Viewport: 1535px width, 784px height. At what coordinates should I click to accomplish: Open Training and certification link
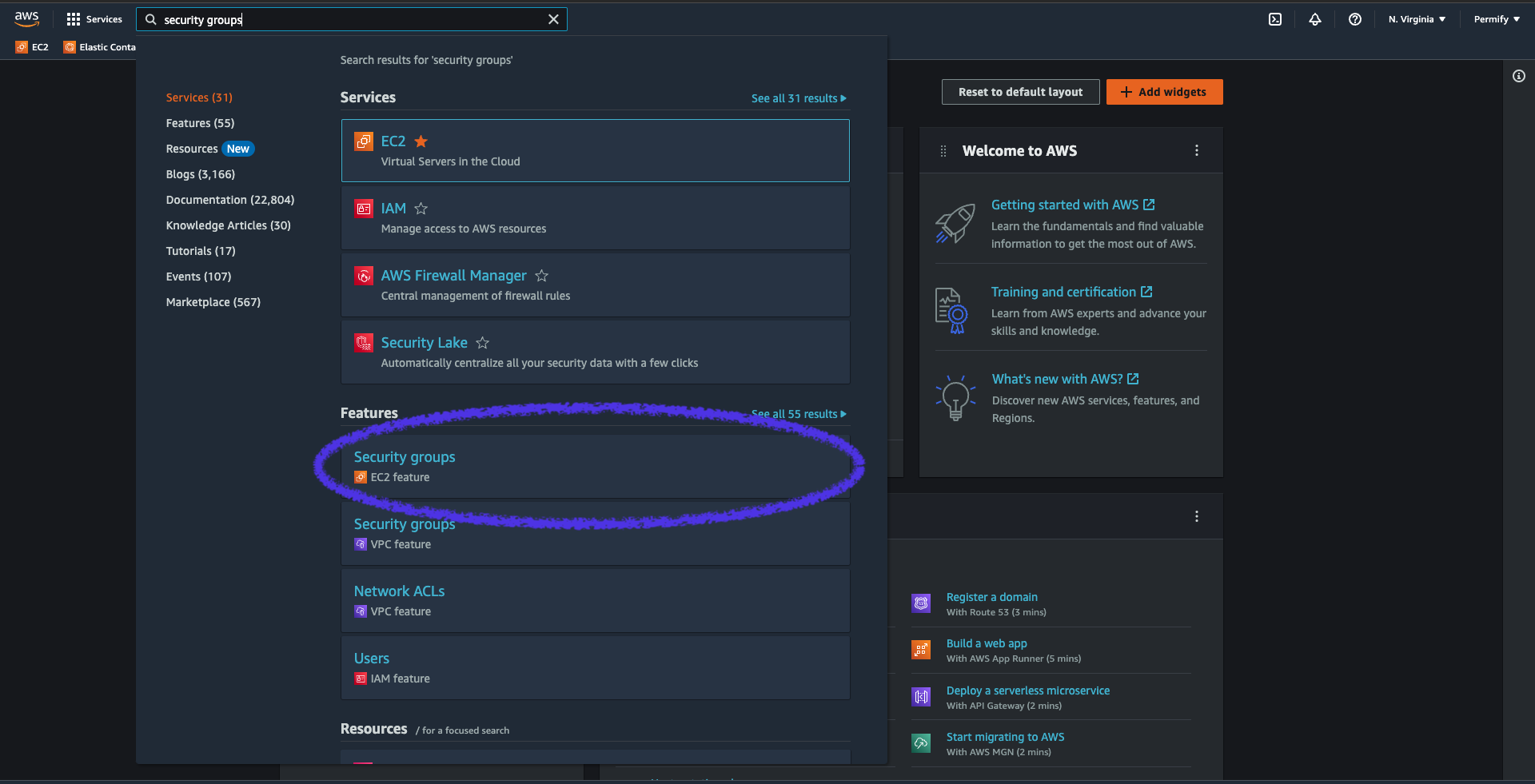1071,293
